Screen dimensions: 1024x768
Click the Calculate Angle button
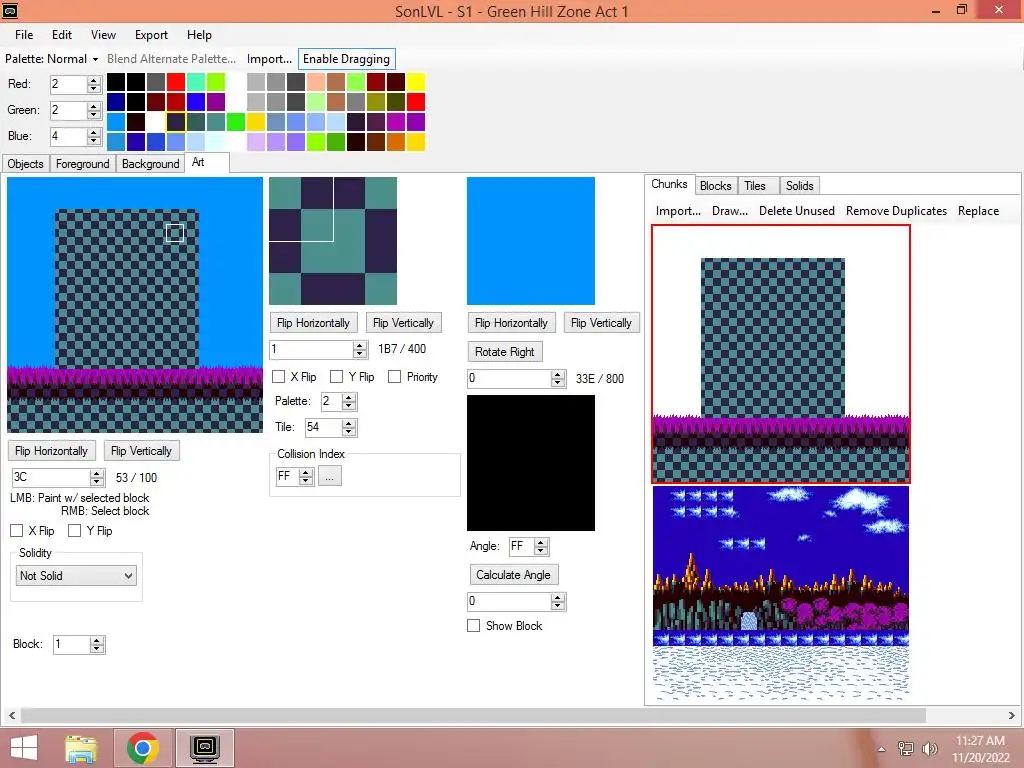click(x=513, y=575)
